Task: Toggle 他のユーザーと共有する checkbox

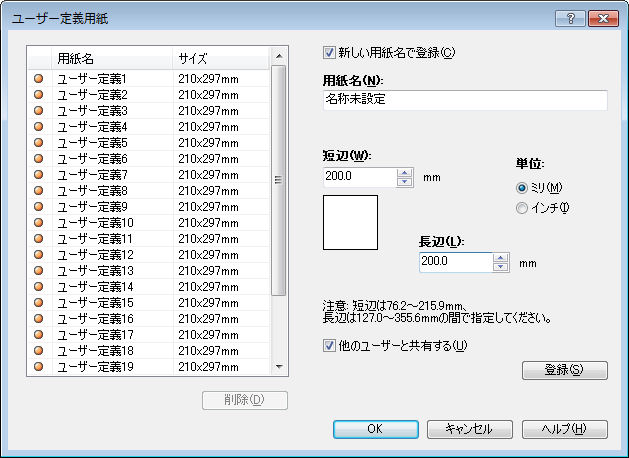Action: (x=330, y=346)
